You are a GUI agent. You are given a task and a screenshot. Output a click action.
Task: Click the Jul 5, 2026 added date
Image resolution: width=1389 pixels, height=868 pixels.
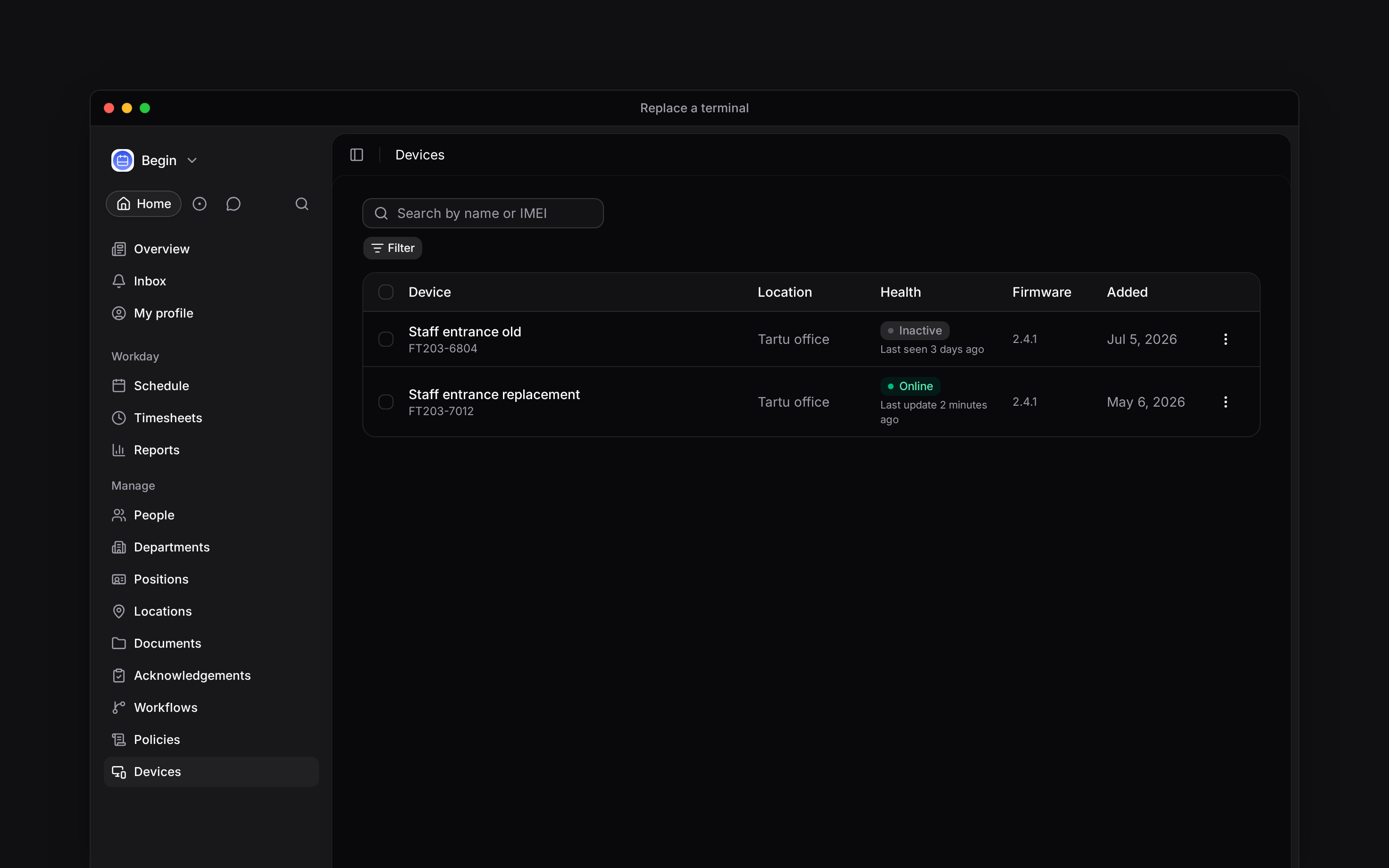pos(1142,339)
